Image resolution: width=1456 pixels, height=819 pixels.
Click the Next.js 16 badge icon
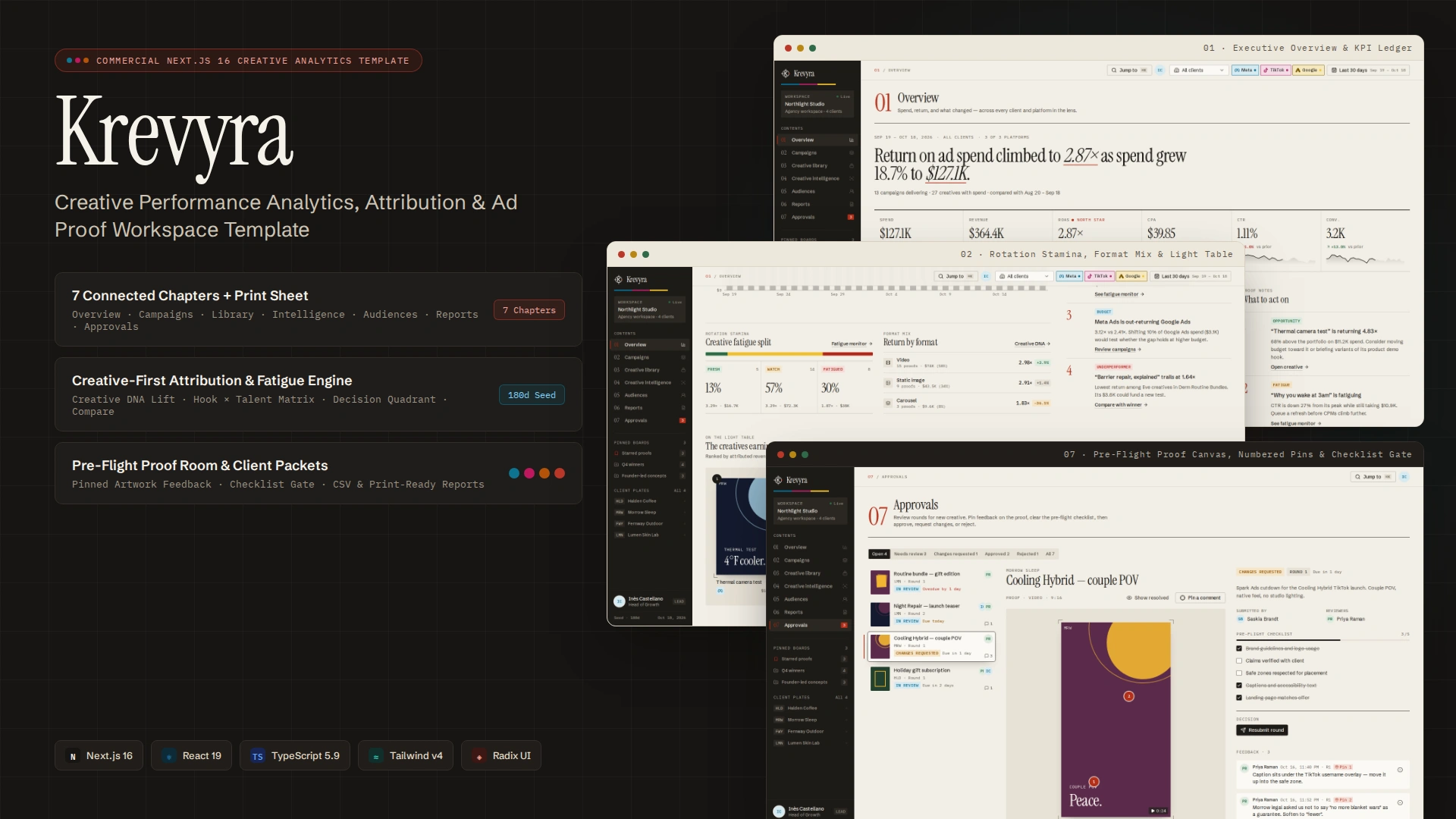coord(73,756)
